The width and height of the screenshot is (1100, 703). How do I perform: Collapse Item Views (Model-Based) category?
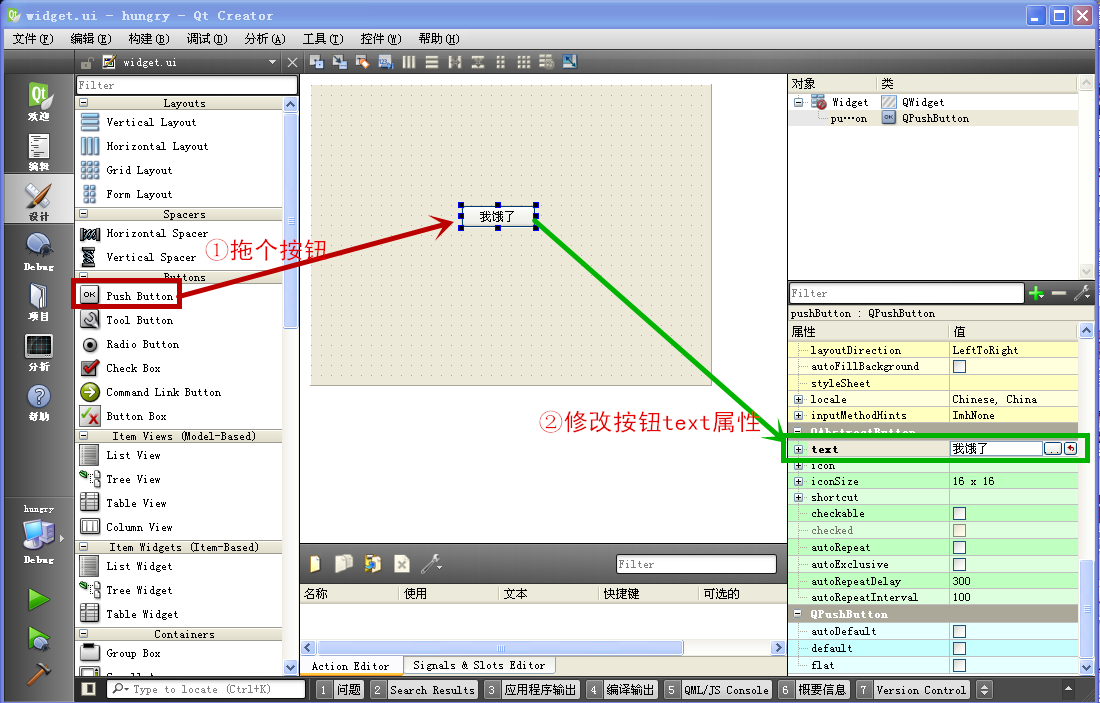click(83, 436)
